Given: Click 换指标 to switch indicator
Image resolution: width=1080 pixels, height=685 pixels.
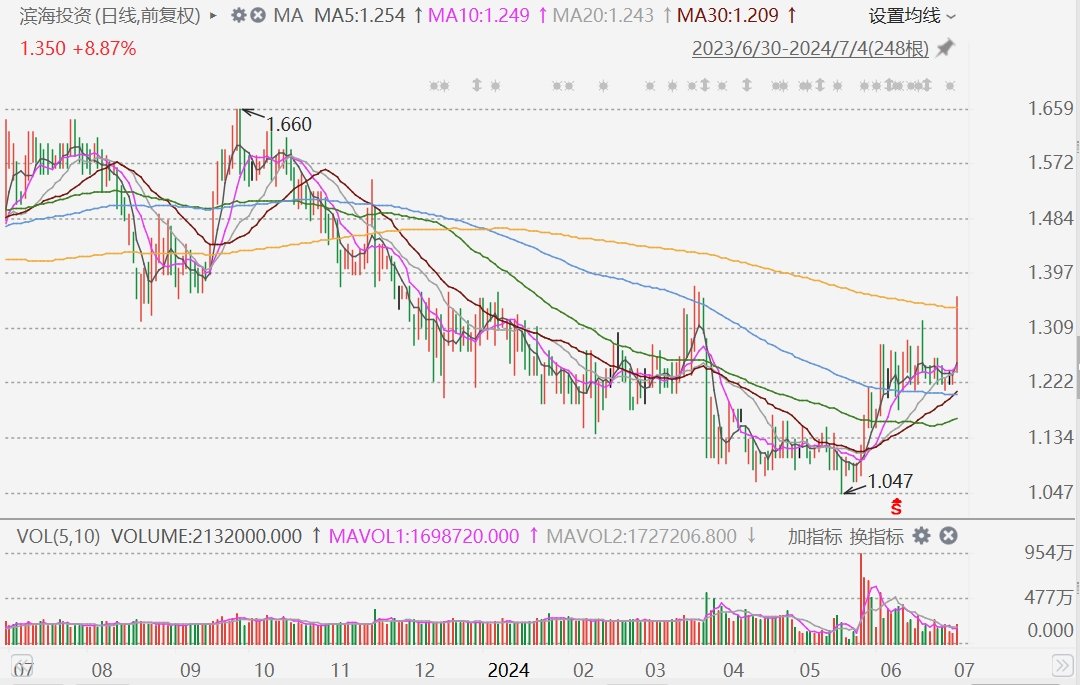Looking at the screenshot, I should pyautogui.click(x=876, y=536).
